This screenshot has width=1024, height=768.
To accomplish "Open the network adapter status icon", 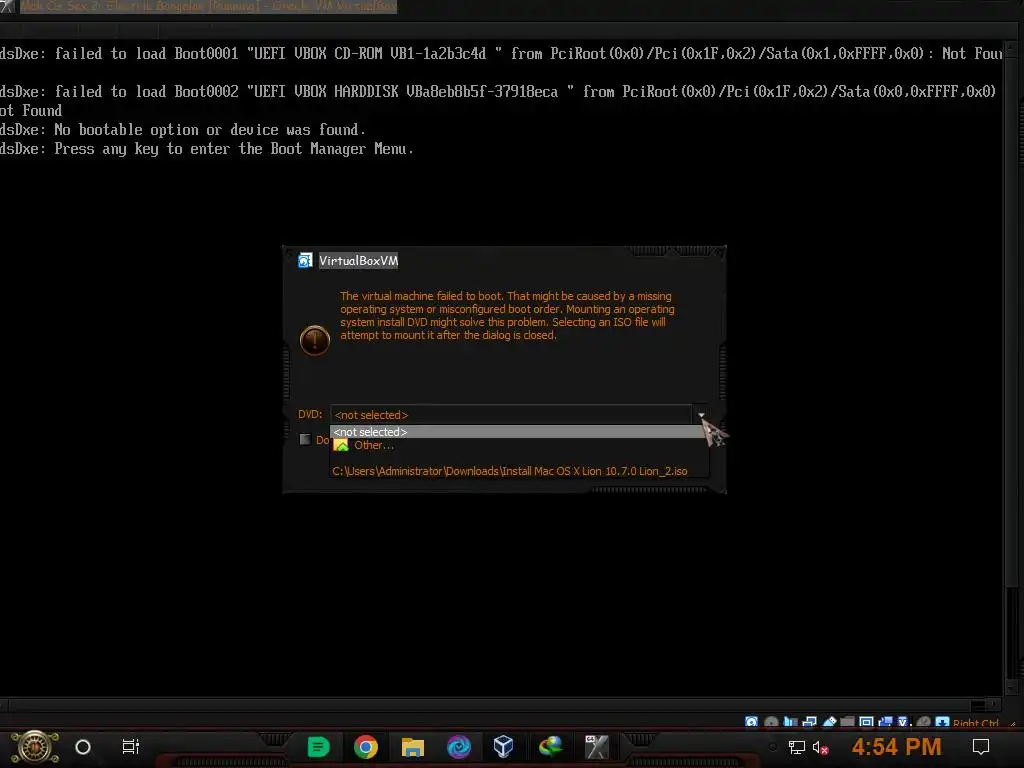I will tap(810, 722).
